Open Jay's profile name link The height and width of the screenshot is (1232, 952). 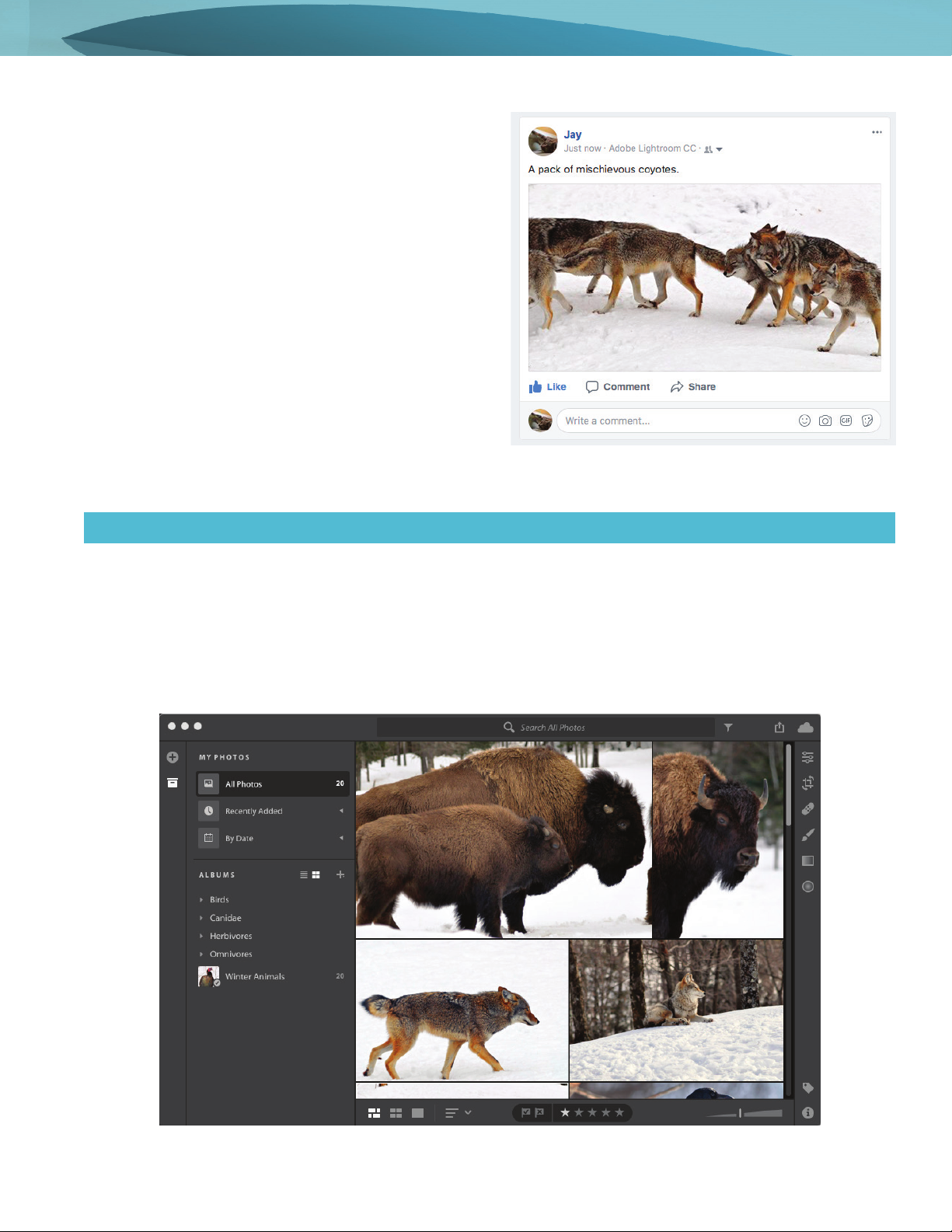pos(573,134)
